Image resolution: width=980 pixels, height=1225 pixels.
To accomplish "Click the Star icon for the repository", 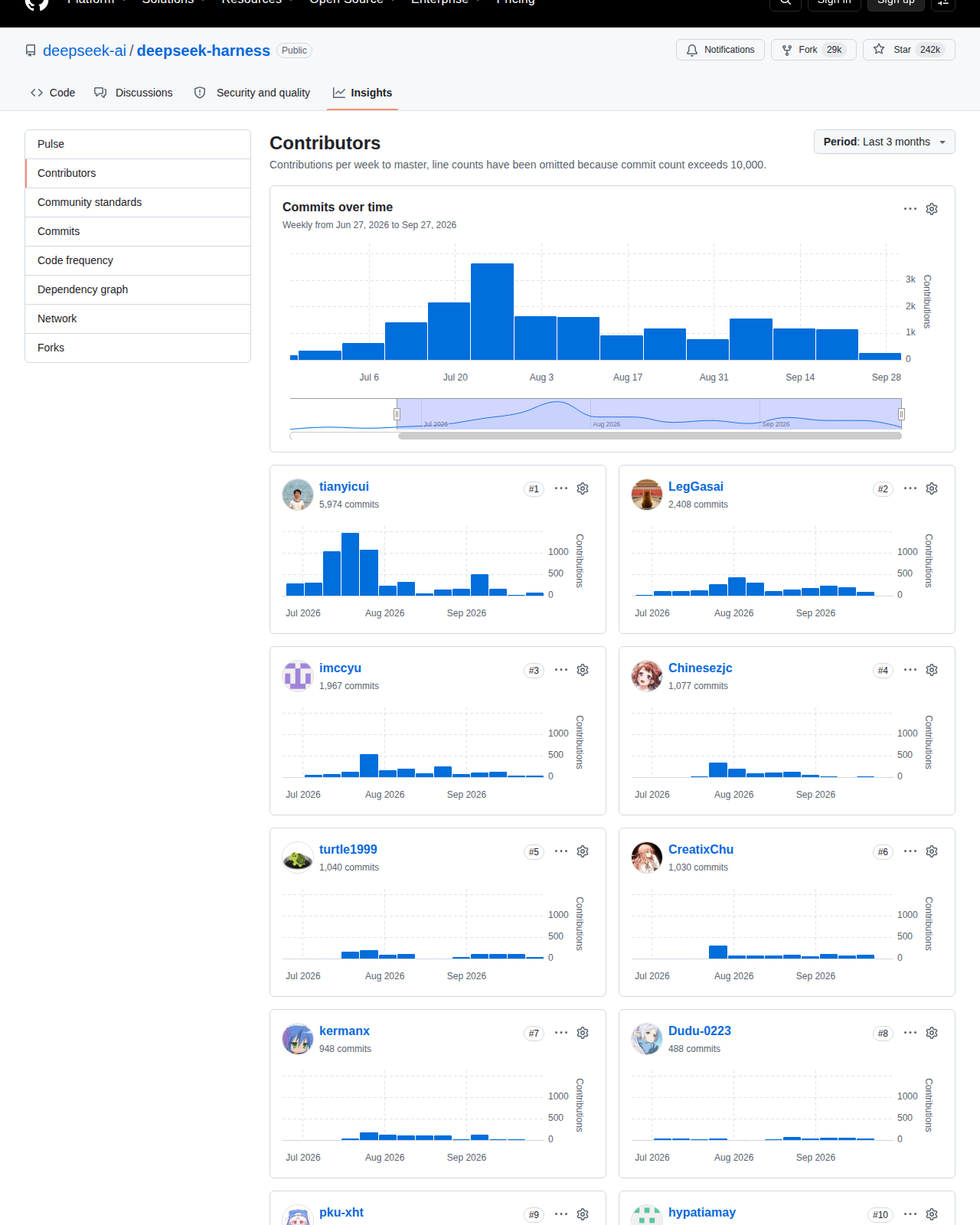I will pyautogui.click(x=879, y=50).
